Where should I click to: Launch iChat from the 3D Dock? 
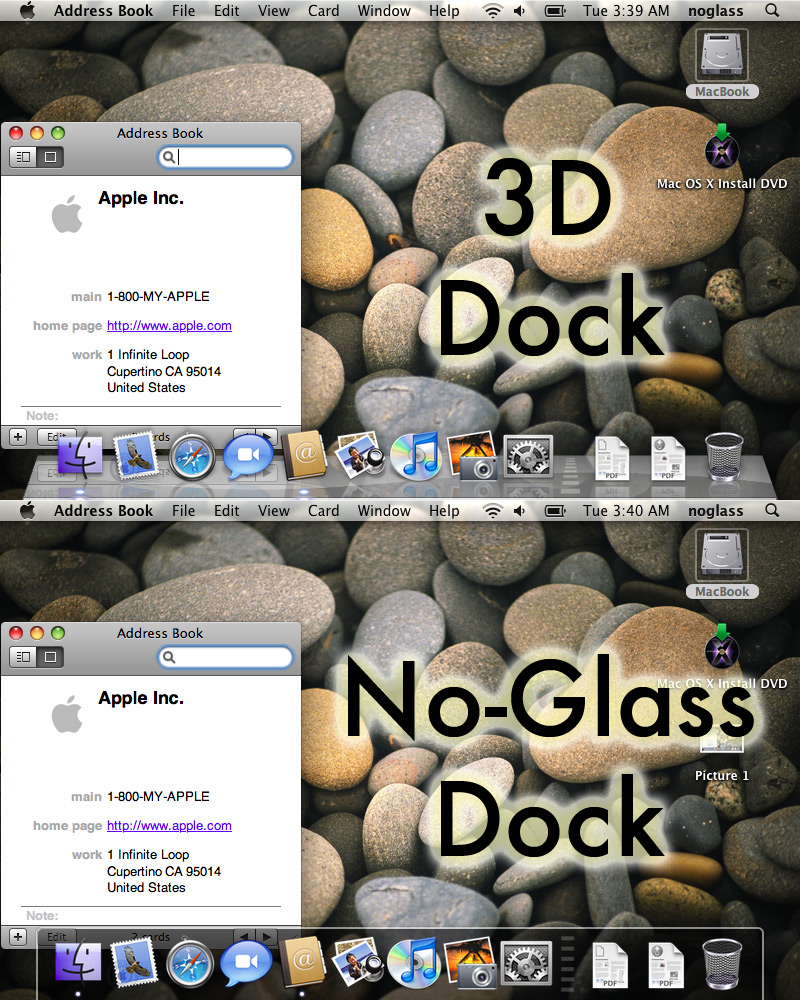(248, 455)
